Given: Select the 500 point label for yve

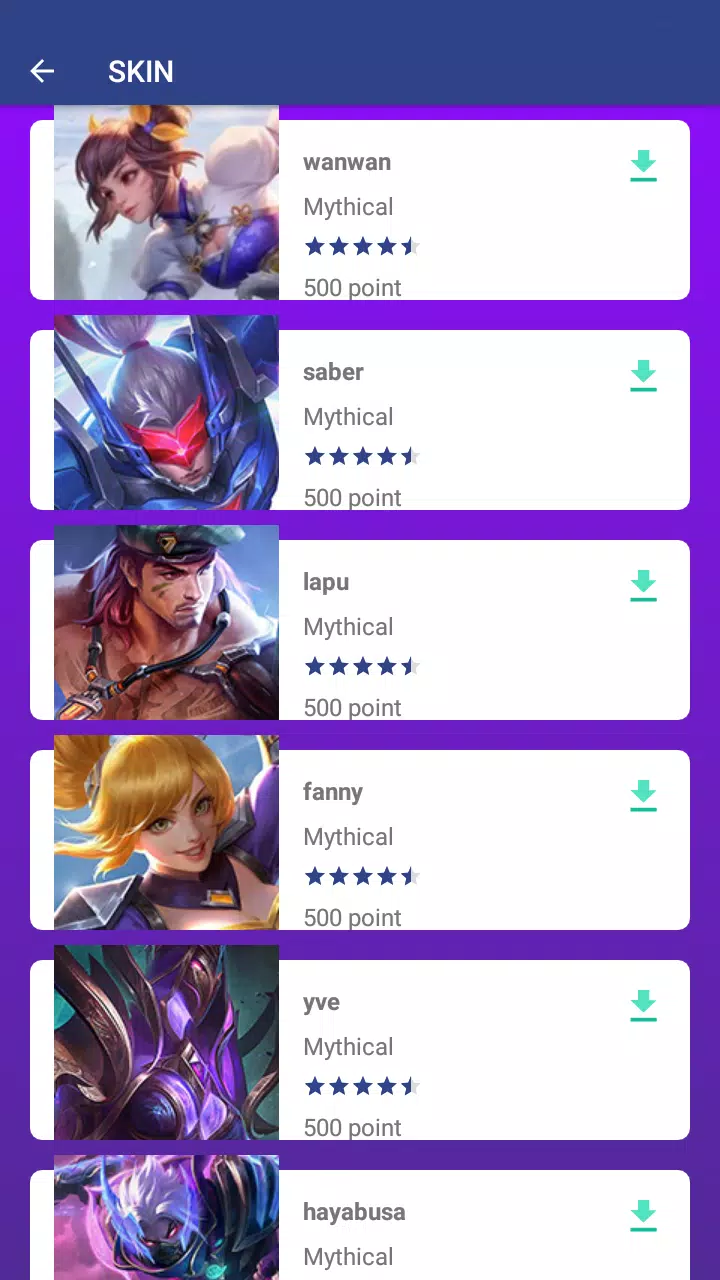Looking at the screenshot, I should click(352, 1127).
